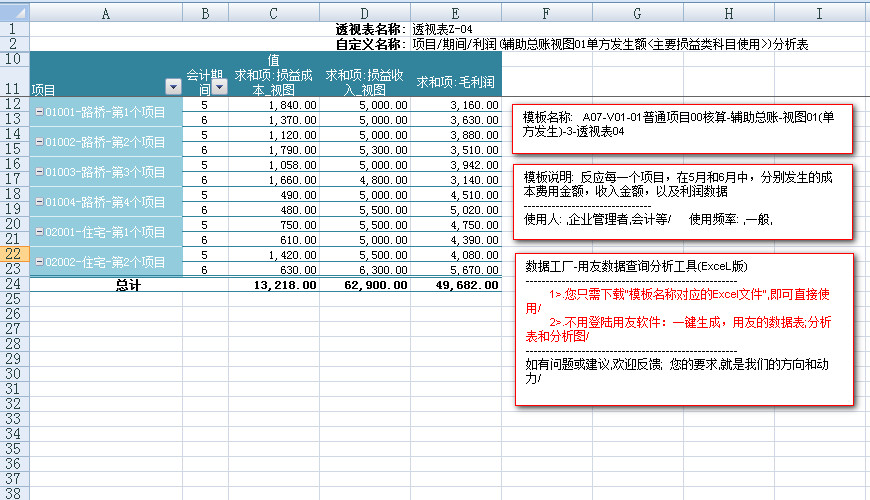The image size is (870, 500).
Task: Collapse the 01001-路桥-第1个项目 group
Action: [39, 112]
